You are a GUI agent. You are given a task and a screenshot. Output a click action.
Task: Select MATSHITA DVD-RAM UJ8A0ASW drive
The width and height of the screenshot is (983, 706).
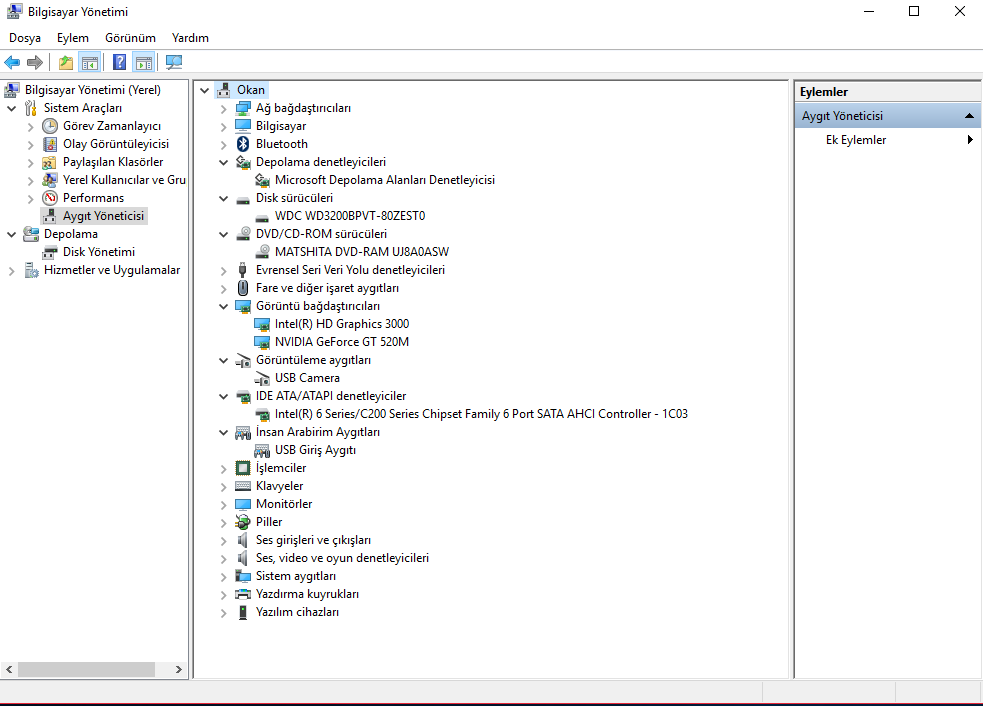(362, 252)
